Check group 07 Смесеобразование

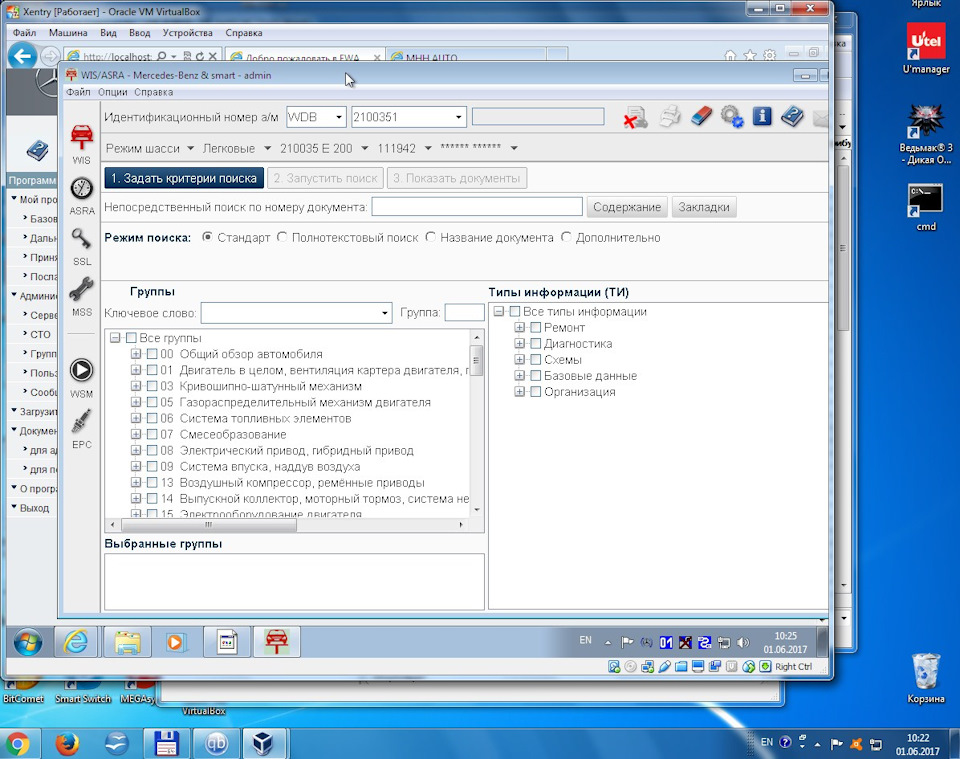coord(152,435)
